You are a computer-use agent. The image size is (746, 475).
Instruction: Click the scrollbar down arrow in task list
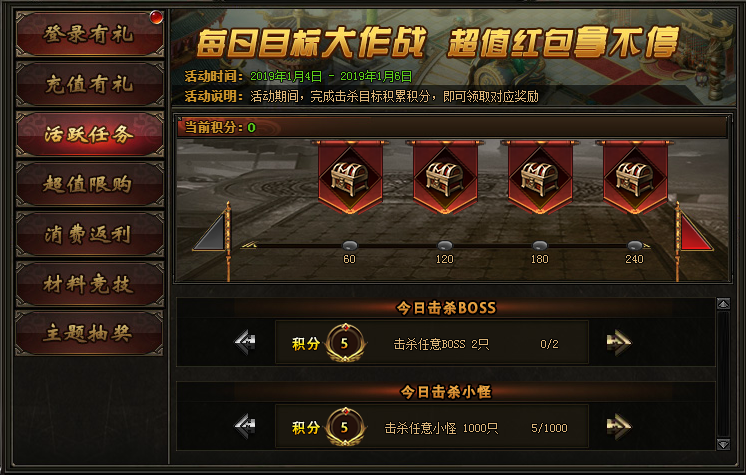(x=723, y=445)
